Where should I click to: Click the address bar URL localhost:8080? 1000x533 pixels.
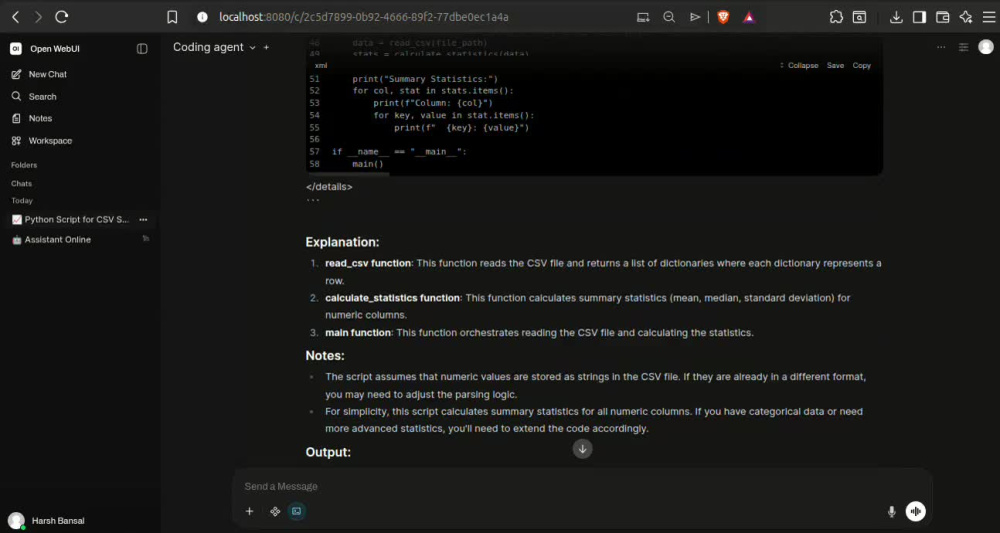click(x=364, y=17)
